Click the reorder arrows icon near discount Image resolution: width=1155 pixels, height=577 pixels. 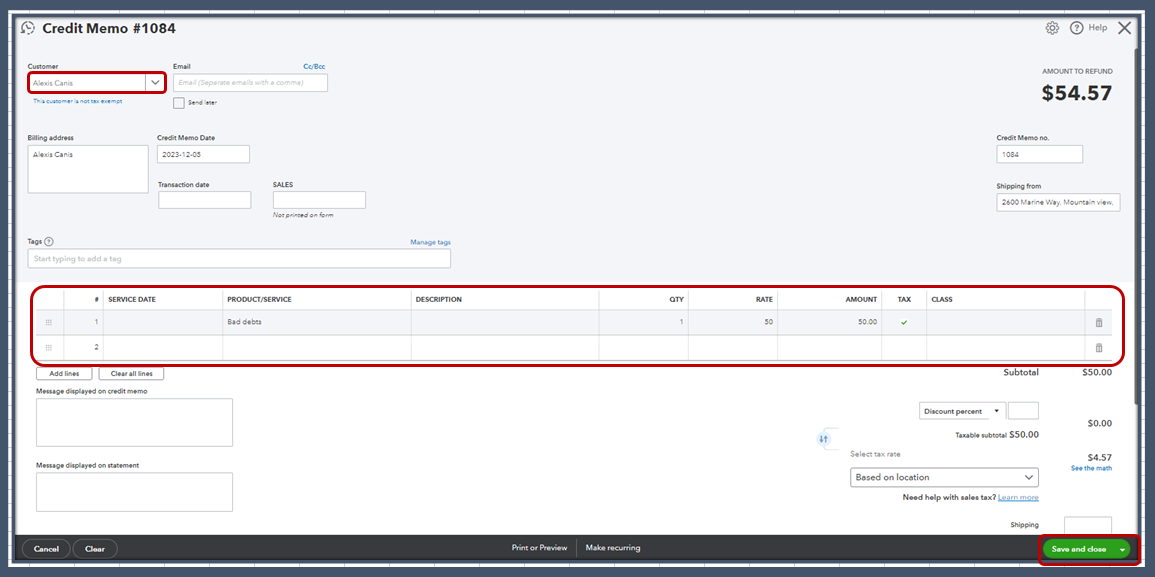825,439
